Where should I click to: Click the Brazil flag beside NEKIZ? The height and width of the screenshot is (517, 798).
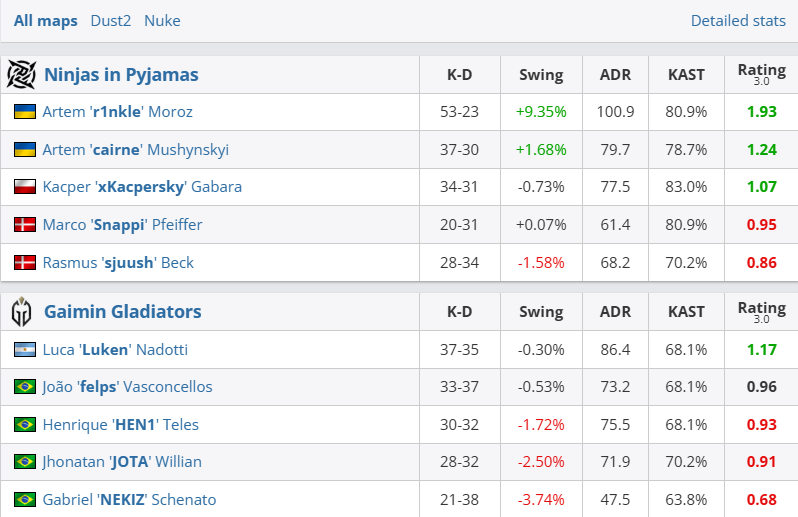(x=25, y=499)
